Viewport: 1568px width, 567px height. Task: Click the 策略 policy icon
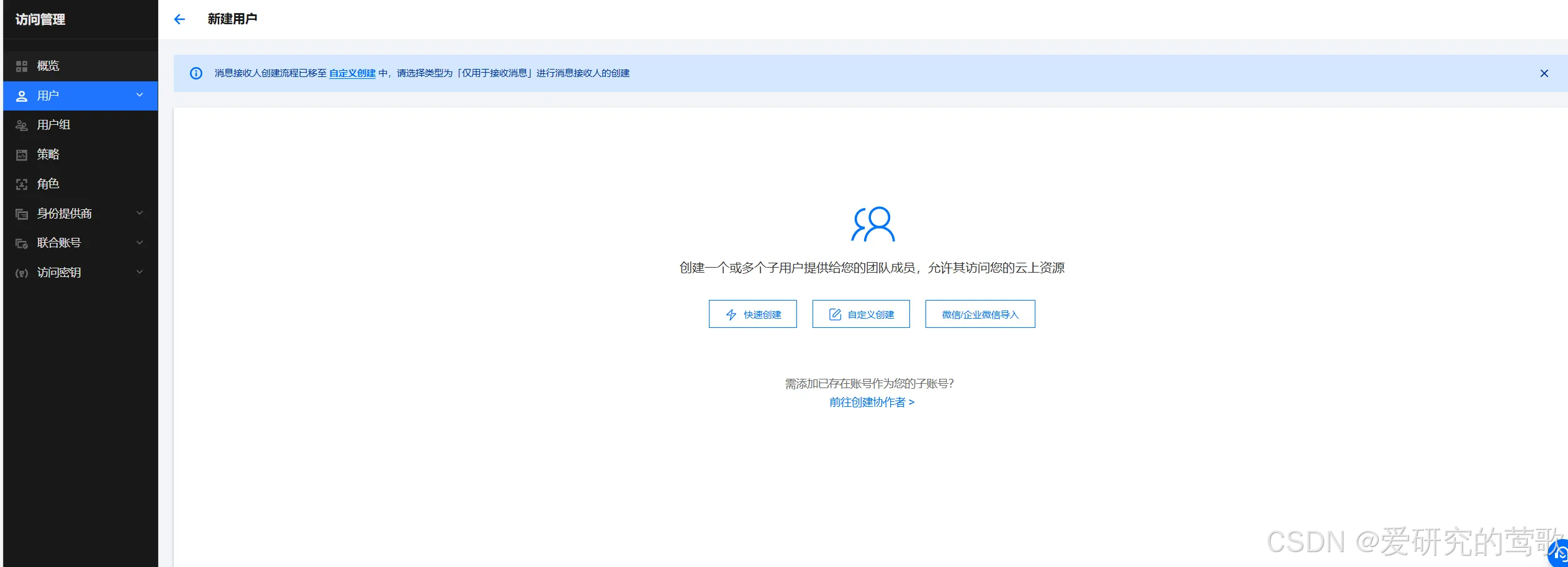tap(22, 155)
